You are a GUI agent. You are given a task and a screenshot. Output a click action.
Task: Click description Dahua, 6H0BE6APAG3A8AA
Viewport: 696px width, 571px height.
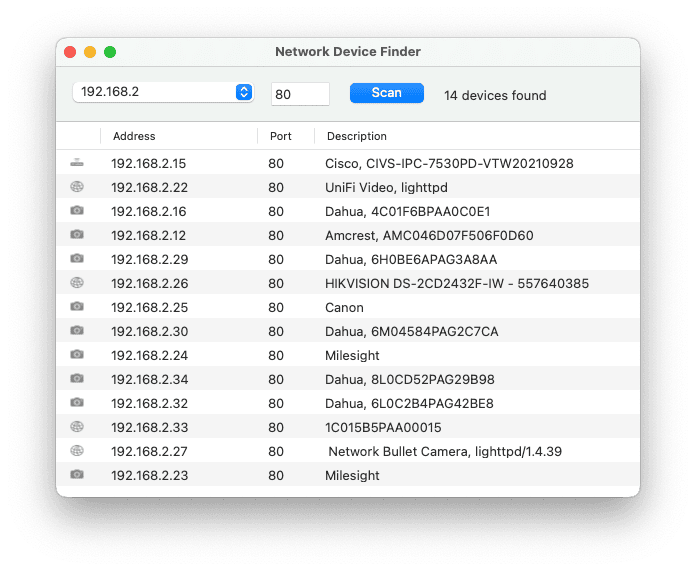tap(411, 260)
